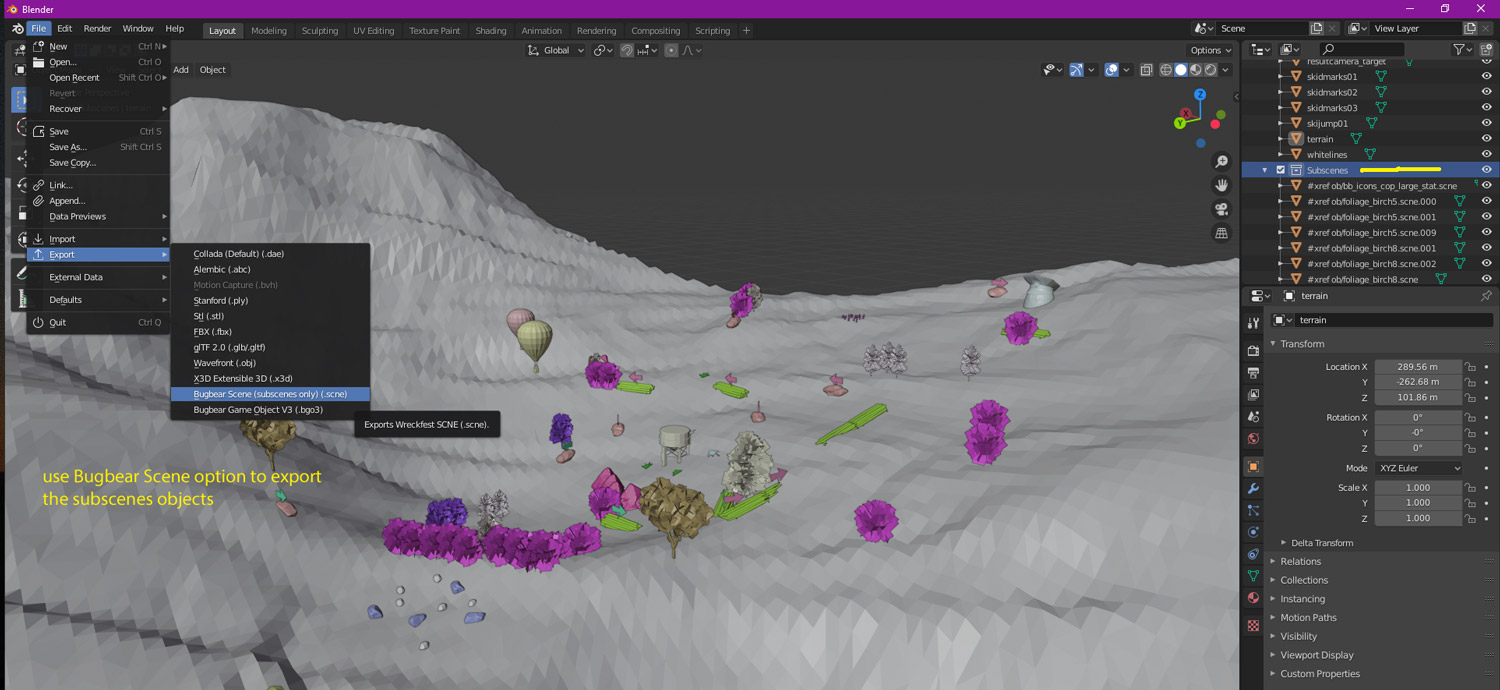
Task: Expand the Collections panel
Action: [1304, 580]
